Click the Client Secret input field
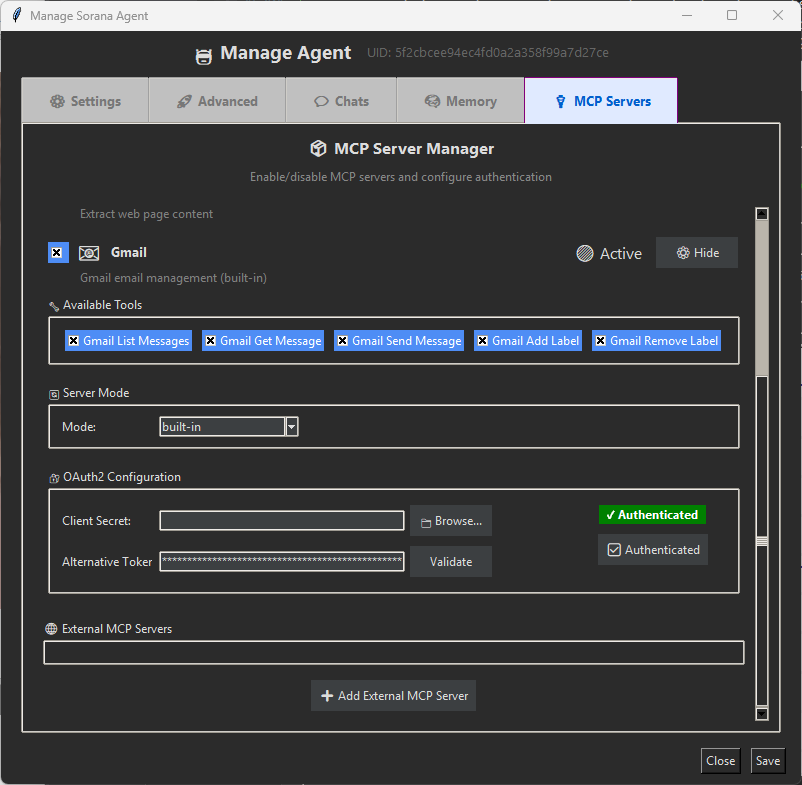Viewport: 802px width, 785px height. 281,520
